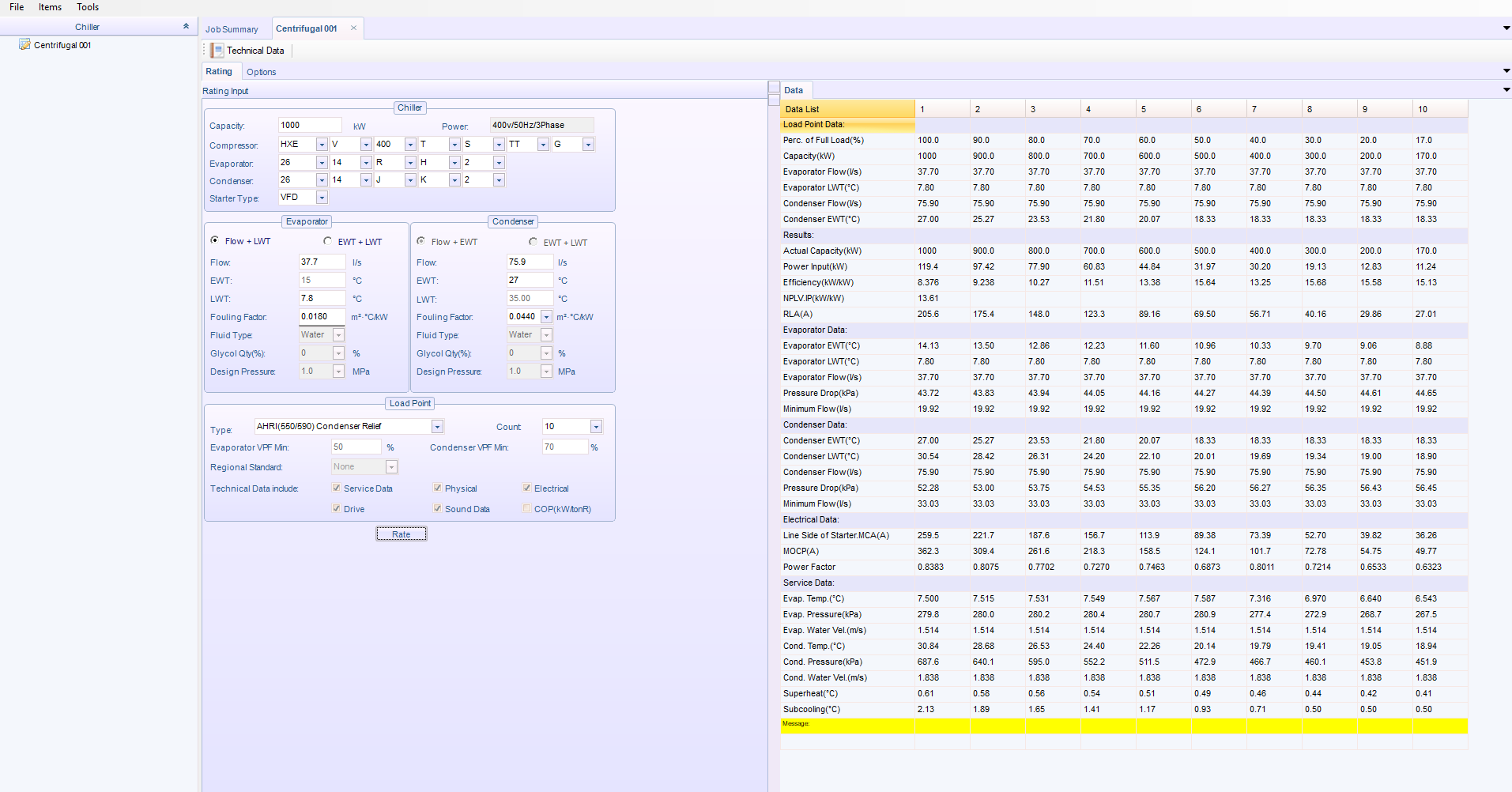Viewport: 1512px width, 792px height.
Task: Select condenser Flow + EWT radio button
Action: [x=421, y=241]
